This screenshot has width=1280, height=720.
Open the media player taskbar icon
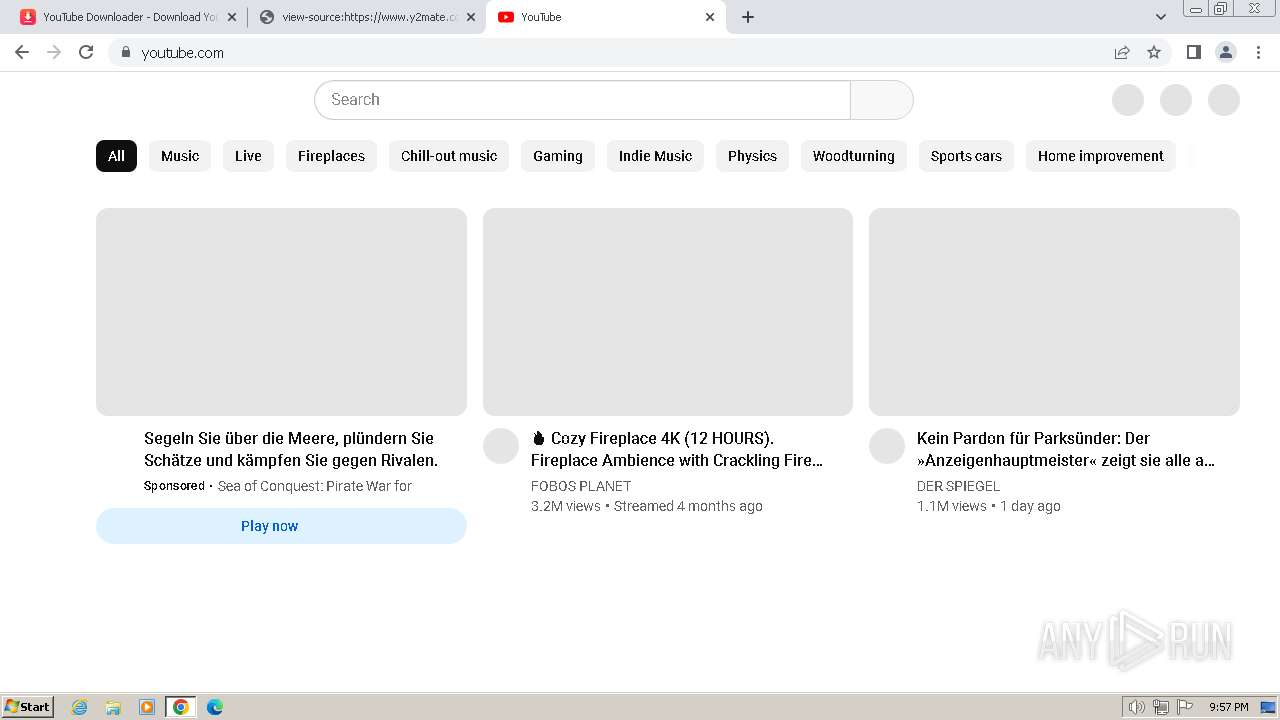[x=147, y=707]
